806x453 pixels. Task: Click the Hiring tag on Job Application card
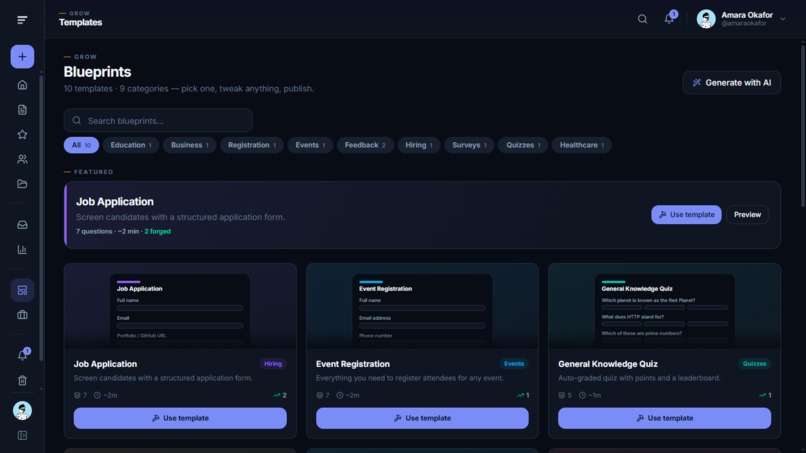tap(272, 364)
